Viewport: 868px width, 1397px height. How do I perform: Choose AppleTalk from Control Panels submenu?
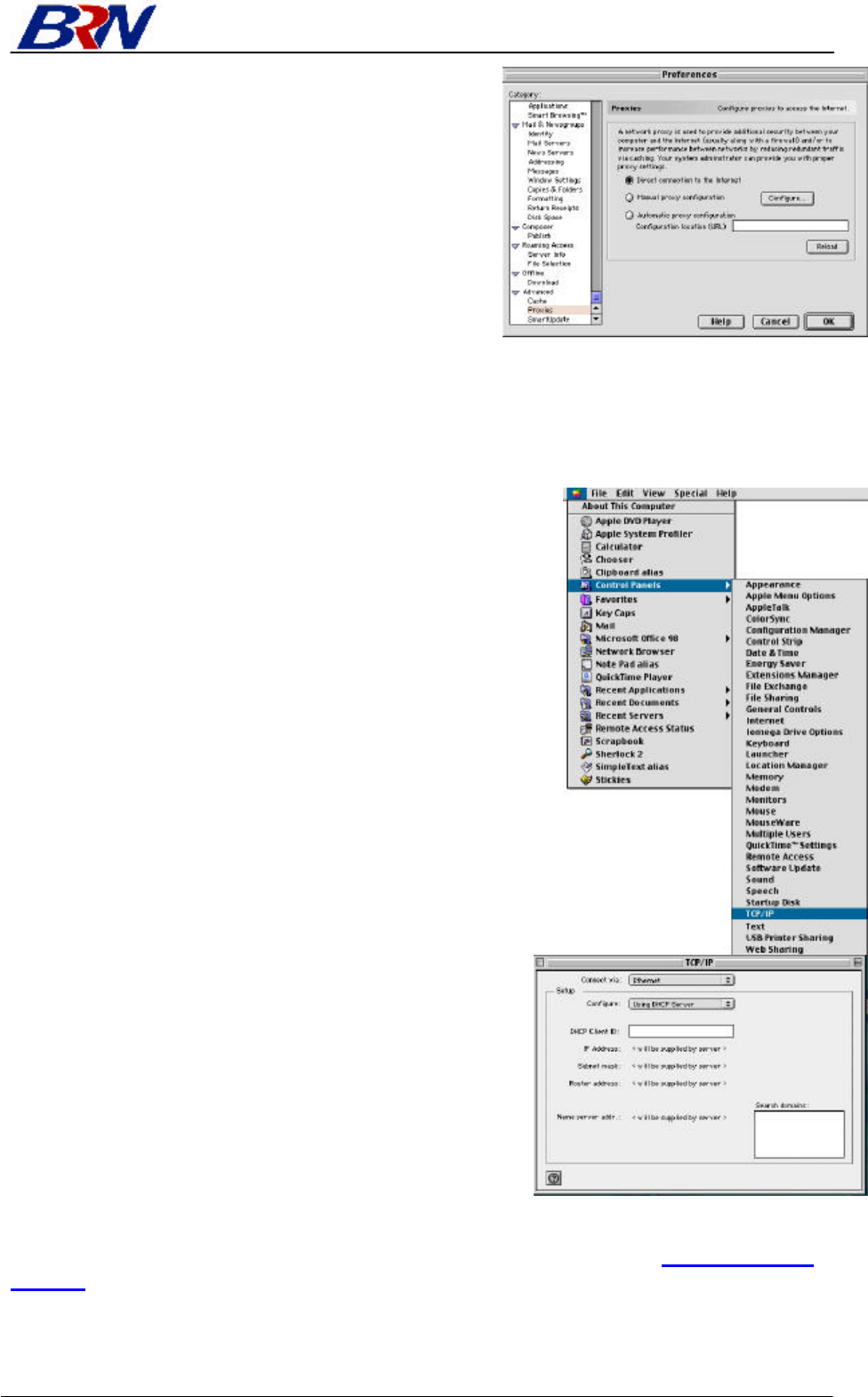[x=768, y=608]
